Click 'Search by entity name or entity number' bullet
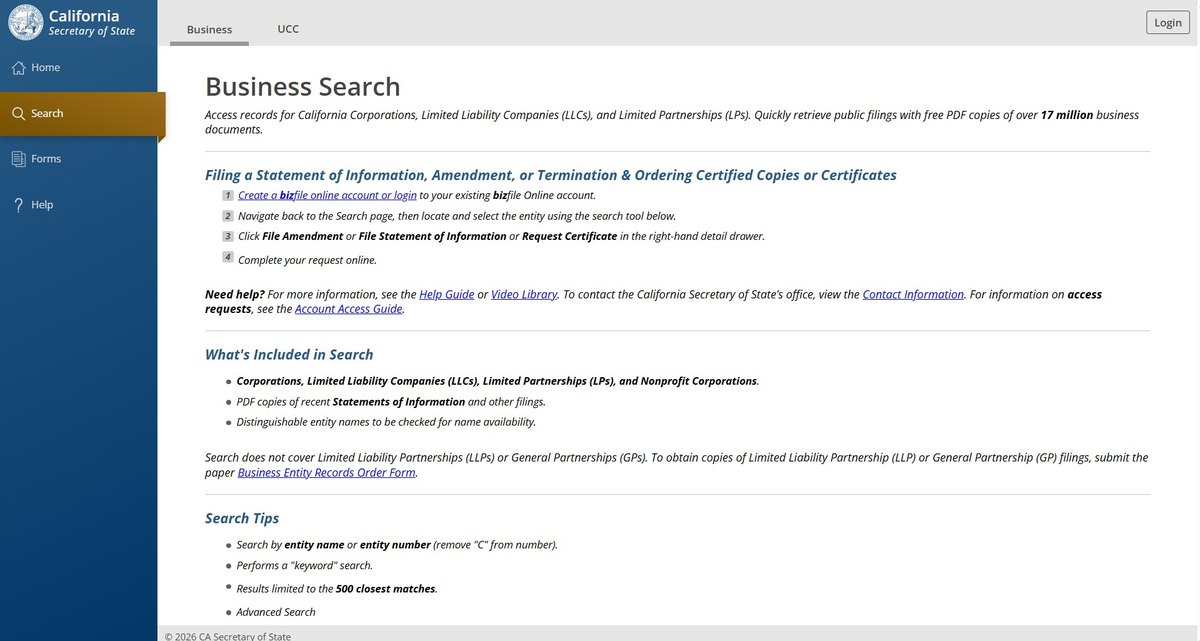Screen dimensions: 1200x641 [397, 545]
